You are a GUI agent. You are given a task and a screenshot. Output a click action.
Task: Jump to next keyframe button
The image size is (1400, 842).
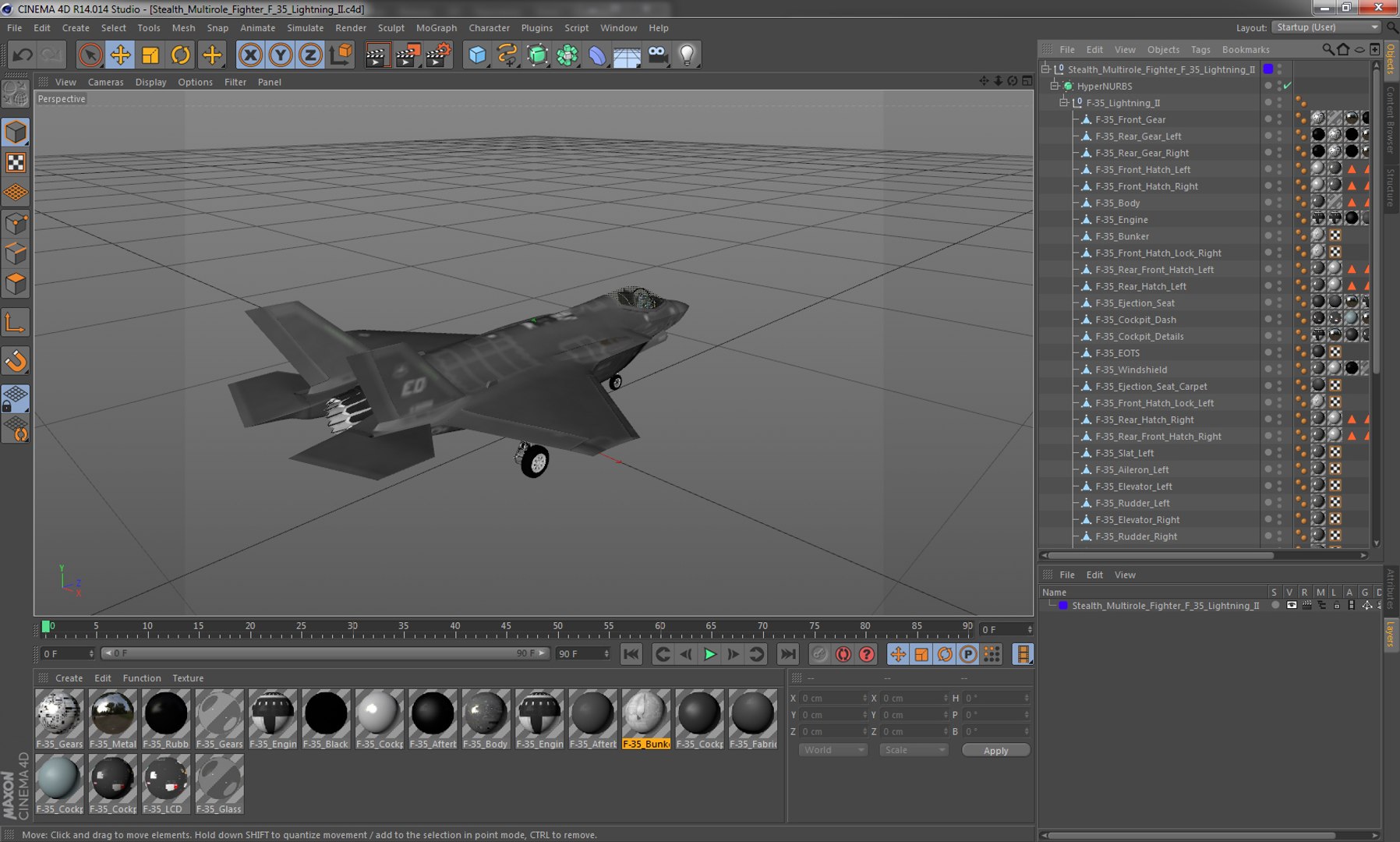[x=756, y=654]
